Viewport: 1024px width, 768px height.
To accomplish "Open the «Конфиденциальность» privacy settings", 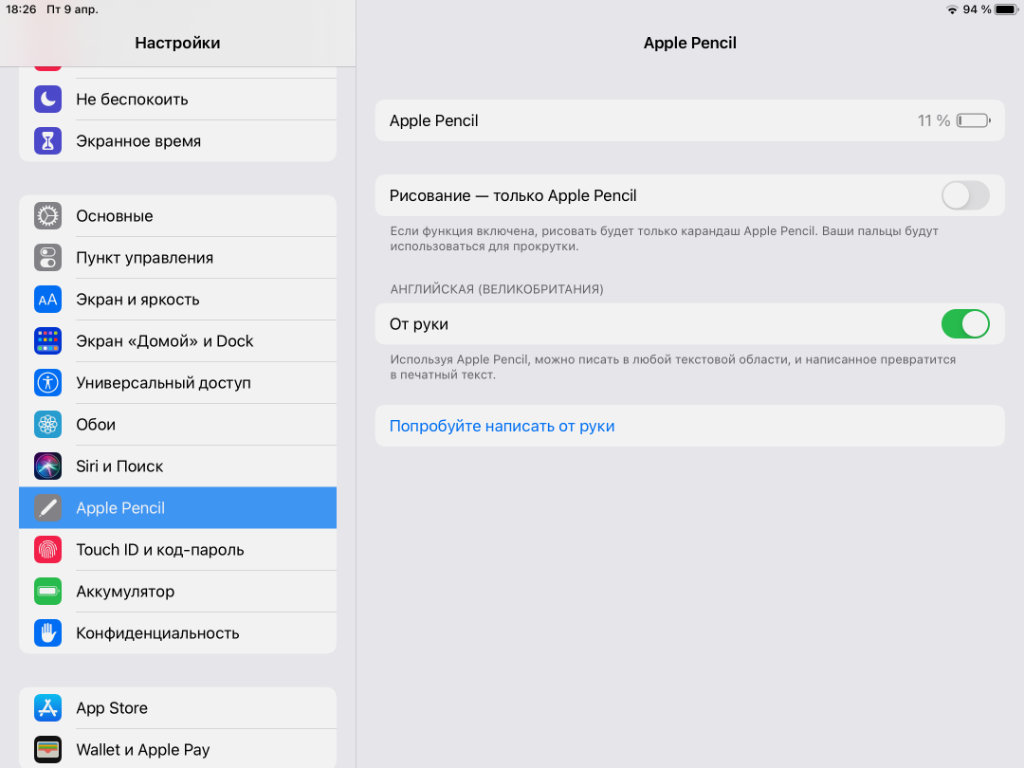I will 178,633.
